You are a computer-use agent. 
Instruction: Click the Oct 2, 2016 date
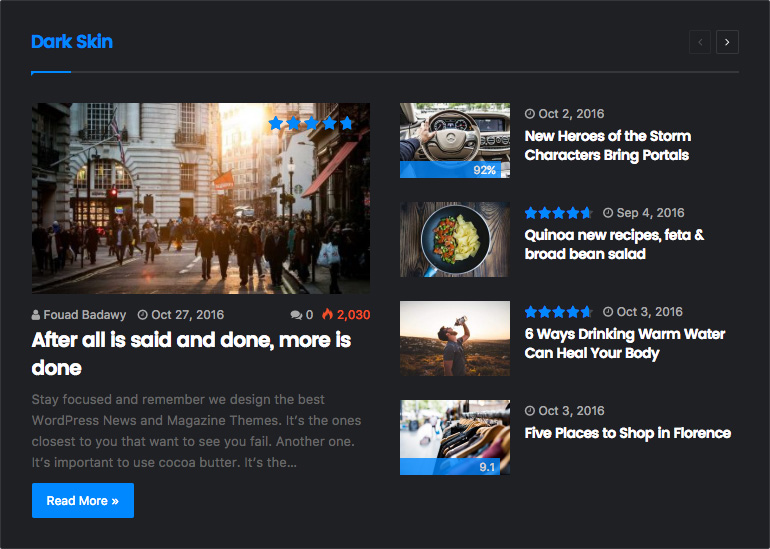click(571, 114)
